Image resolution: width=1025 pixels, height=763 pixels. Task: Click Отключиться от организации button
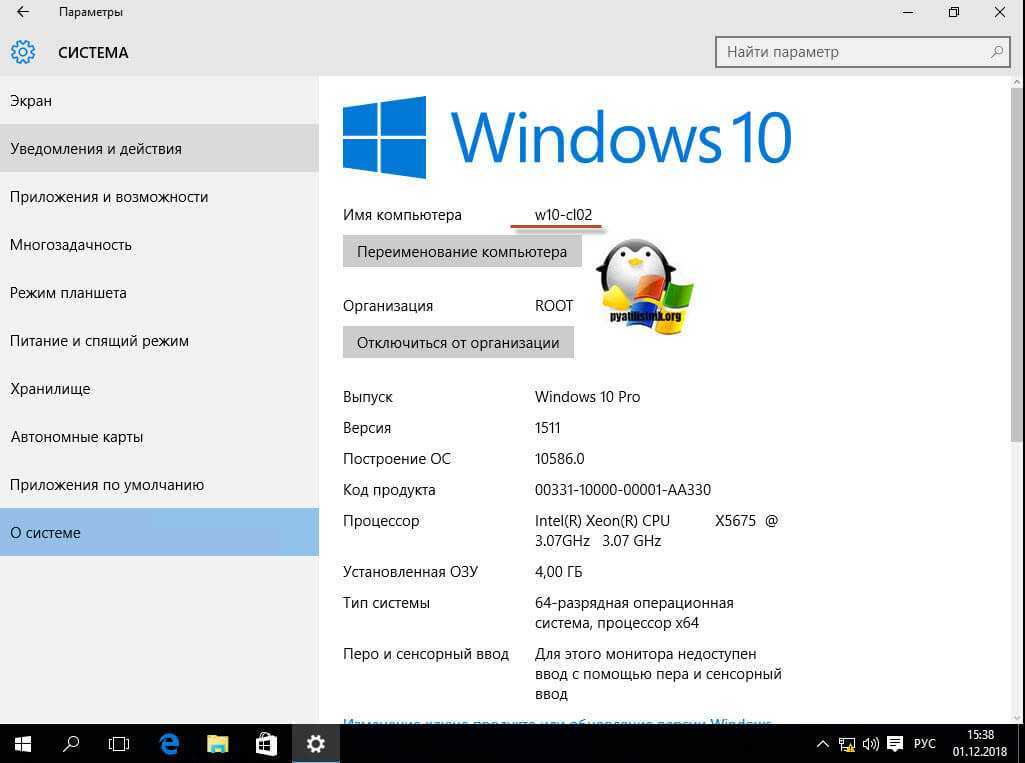(x=458, y=342)
